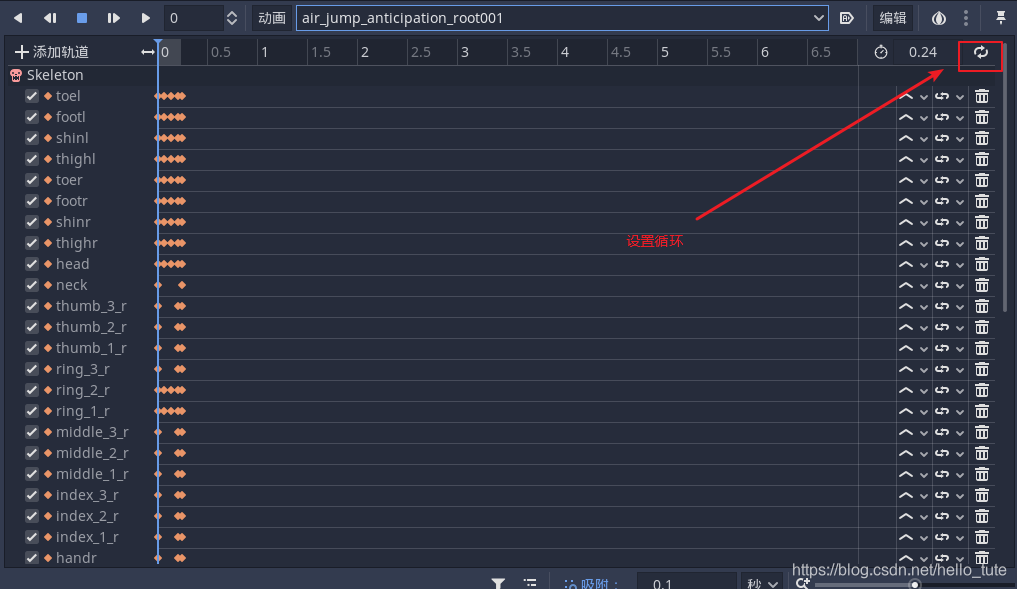Image resolution: width=1017 pixels, height=589 pixels.
Task: Remove the thumb_3_r track
Action: (x=982, y=306)
